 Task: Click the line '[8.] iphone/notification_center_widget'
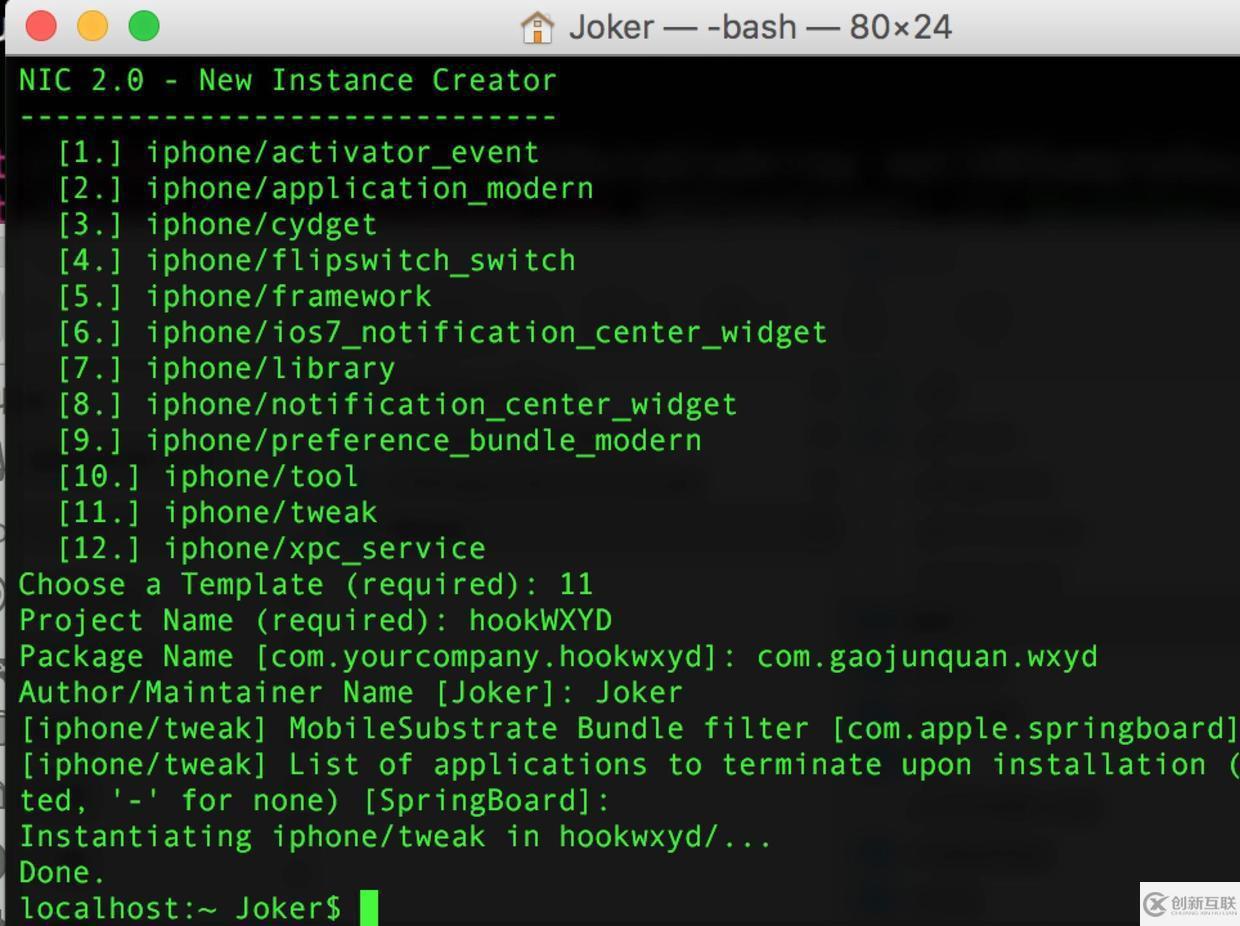[397, 404]
